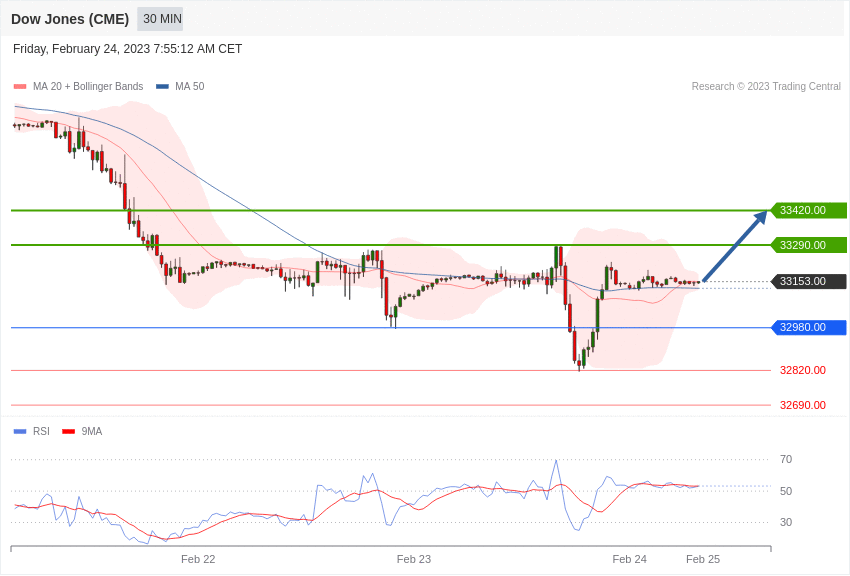Click the RSI 50 level label
Viewport: 850px width, 576px height.
point(786,491)
